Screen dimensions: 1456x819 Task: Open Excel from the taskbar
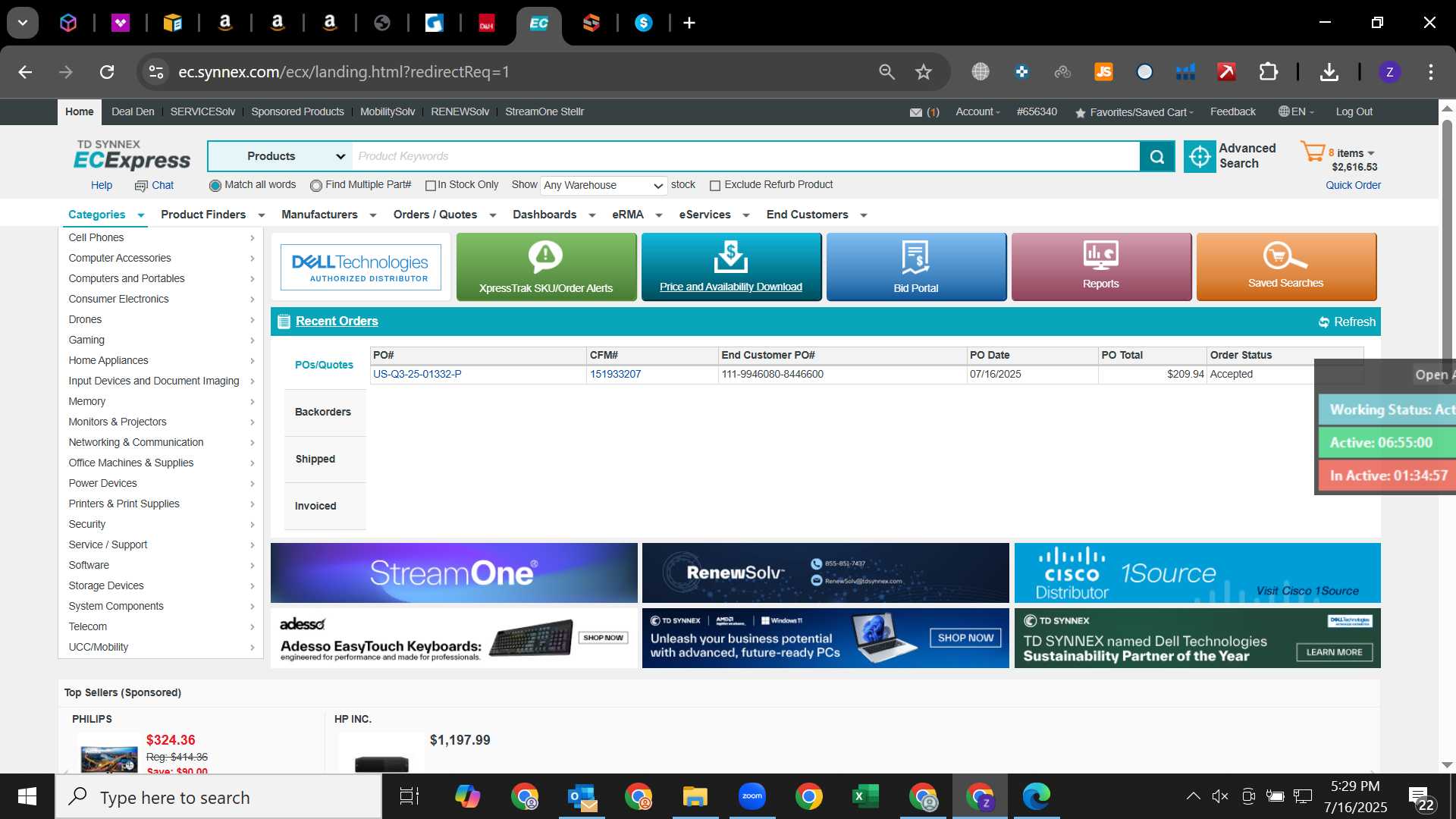[865, 796]
